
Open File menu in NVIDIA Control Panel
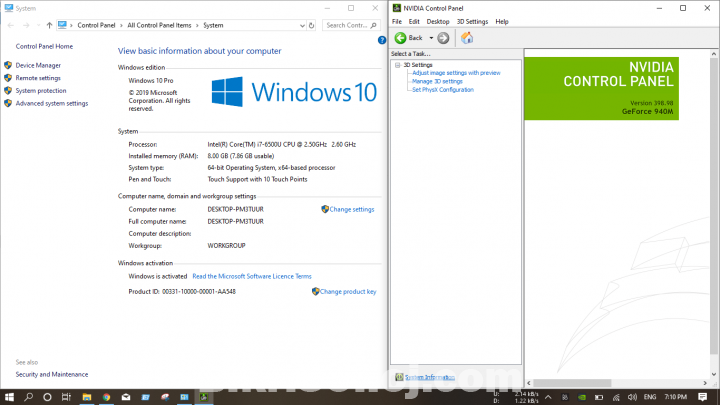[x=397, y=22]
